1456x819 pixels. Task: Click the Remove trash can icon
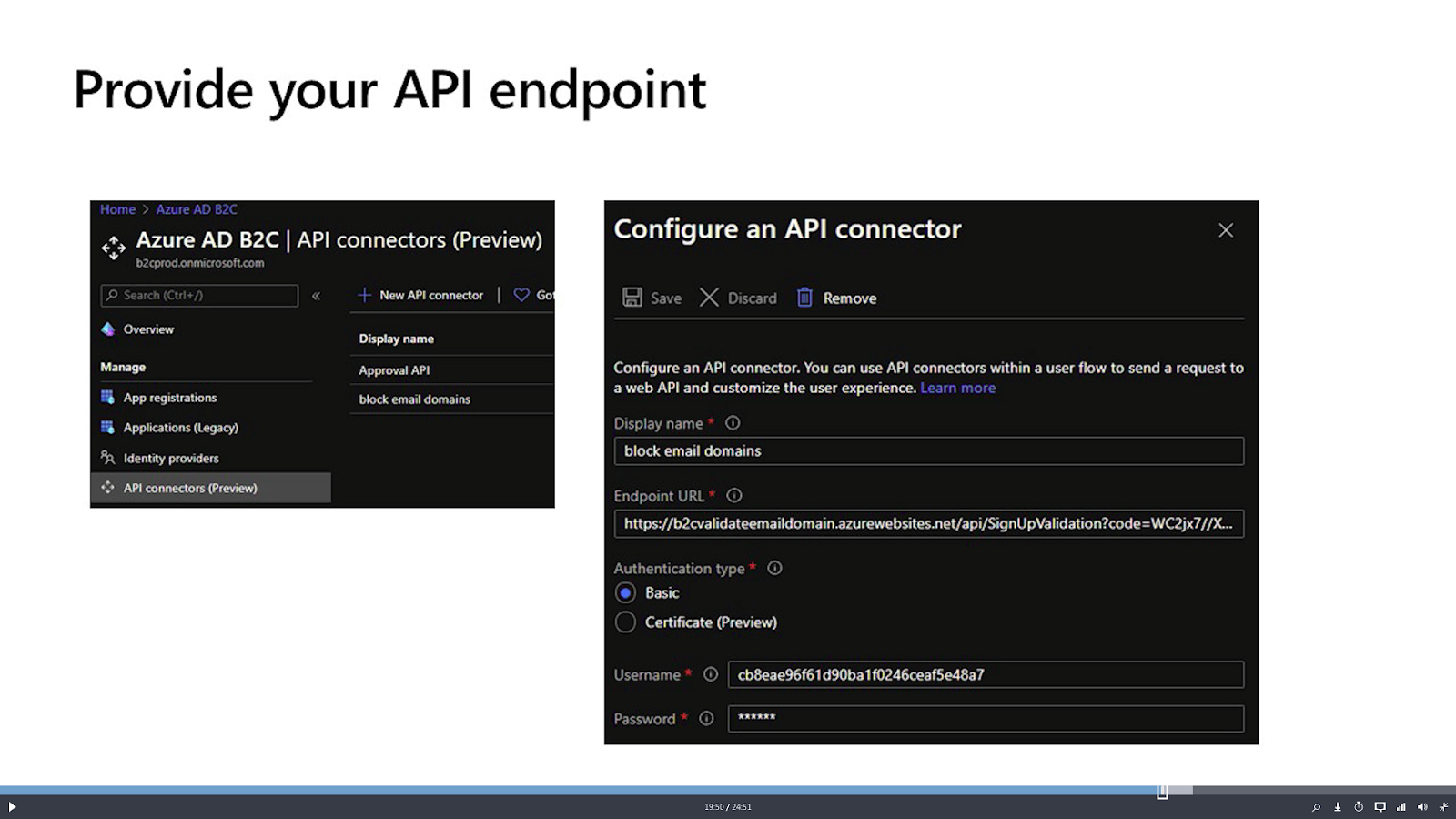(804, 298)
